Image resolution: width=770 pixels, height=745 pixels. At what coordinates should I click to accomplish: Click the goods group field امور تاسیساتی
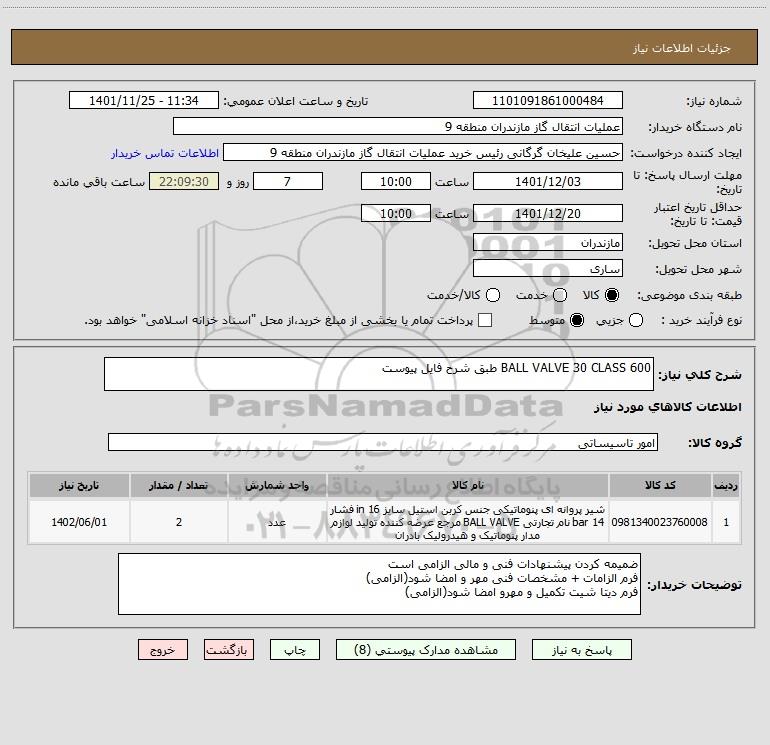[x=383, y=442]
